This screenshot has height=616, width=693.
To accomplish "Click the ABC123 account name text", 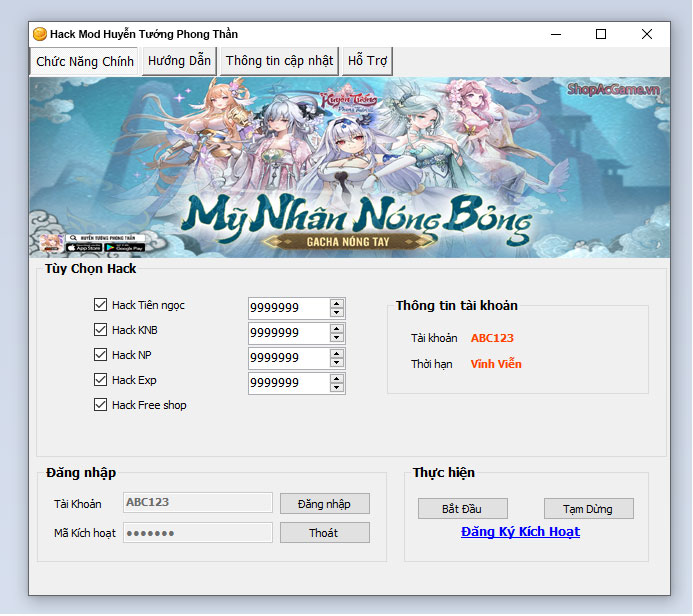I will pyautogui.click(x=492, y=338).
